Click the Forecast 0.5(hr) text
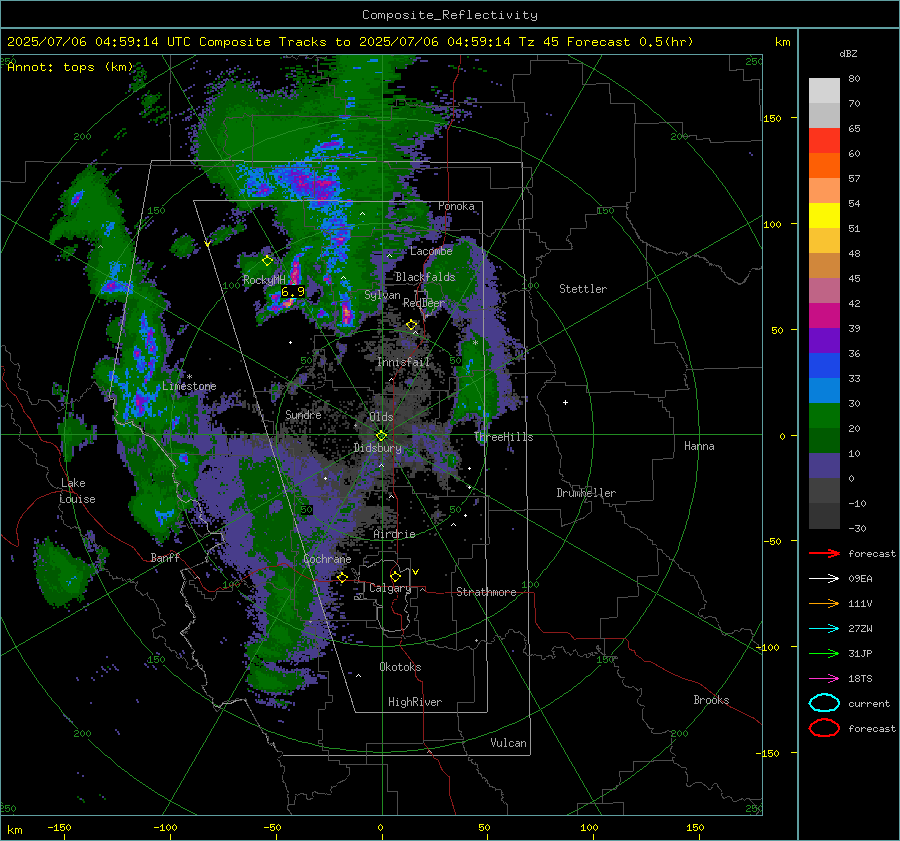Image resolution: width=900 pixels, height=841 pixels. click(630, 42)
